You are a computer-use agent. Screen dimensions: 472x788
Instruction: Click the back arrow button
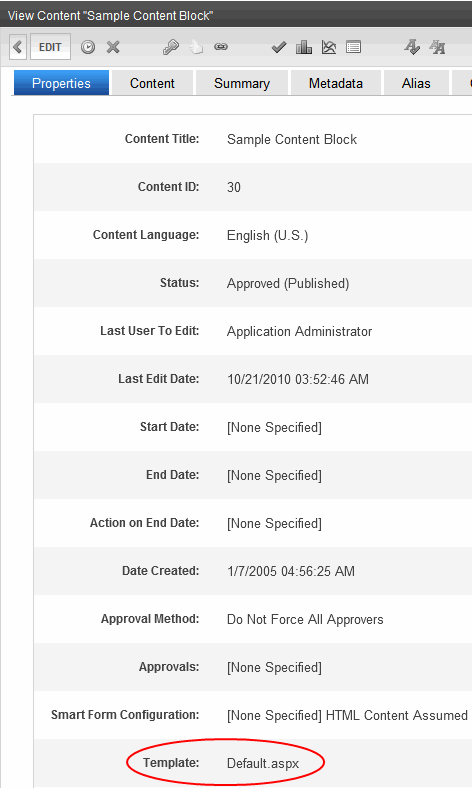(x=18, y=47)
